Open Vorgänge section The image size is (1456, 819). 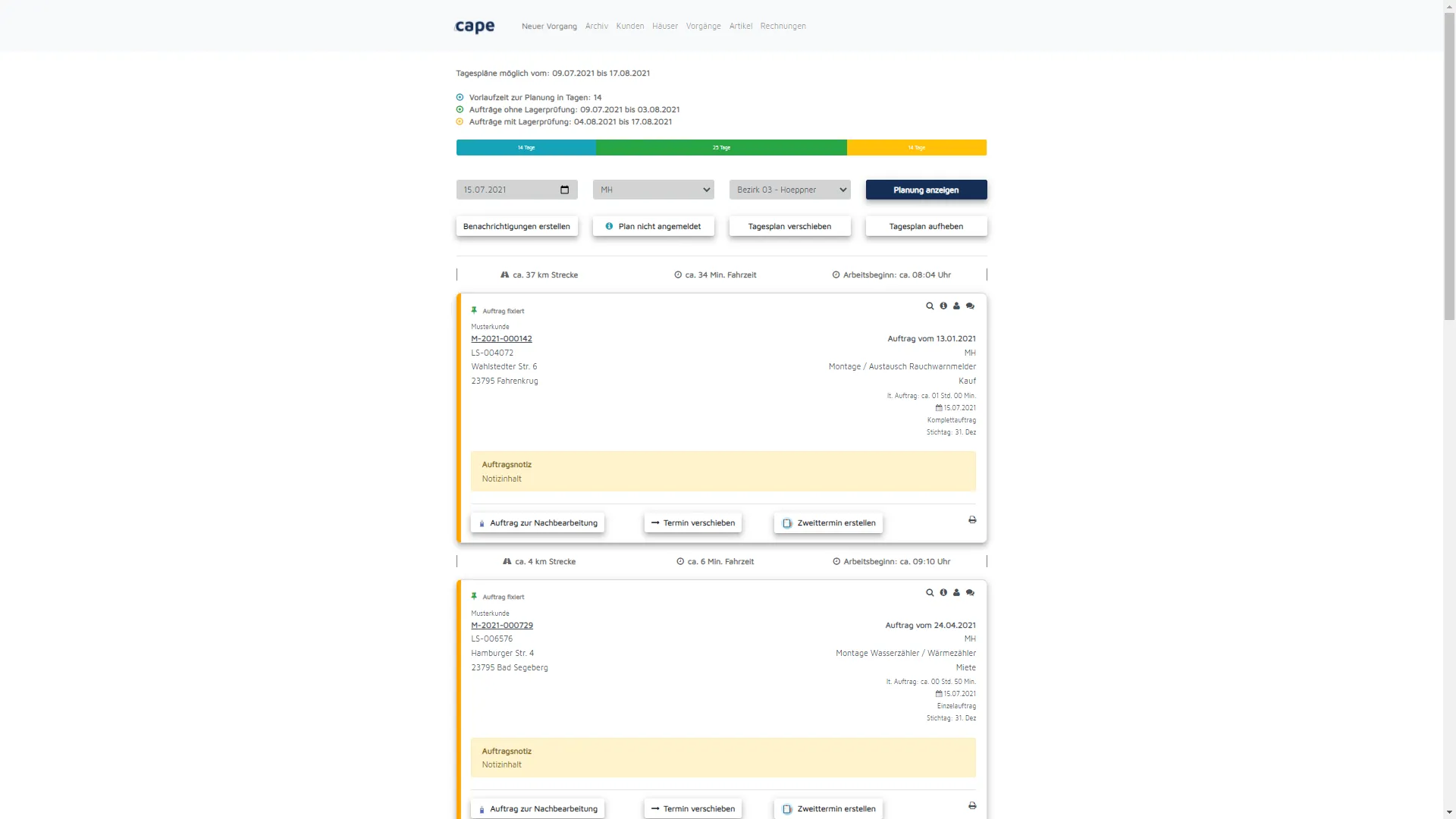704,26
